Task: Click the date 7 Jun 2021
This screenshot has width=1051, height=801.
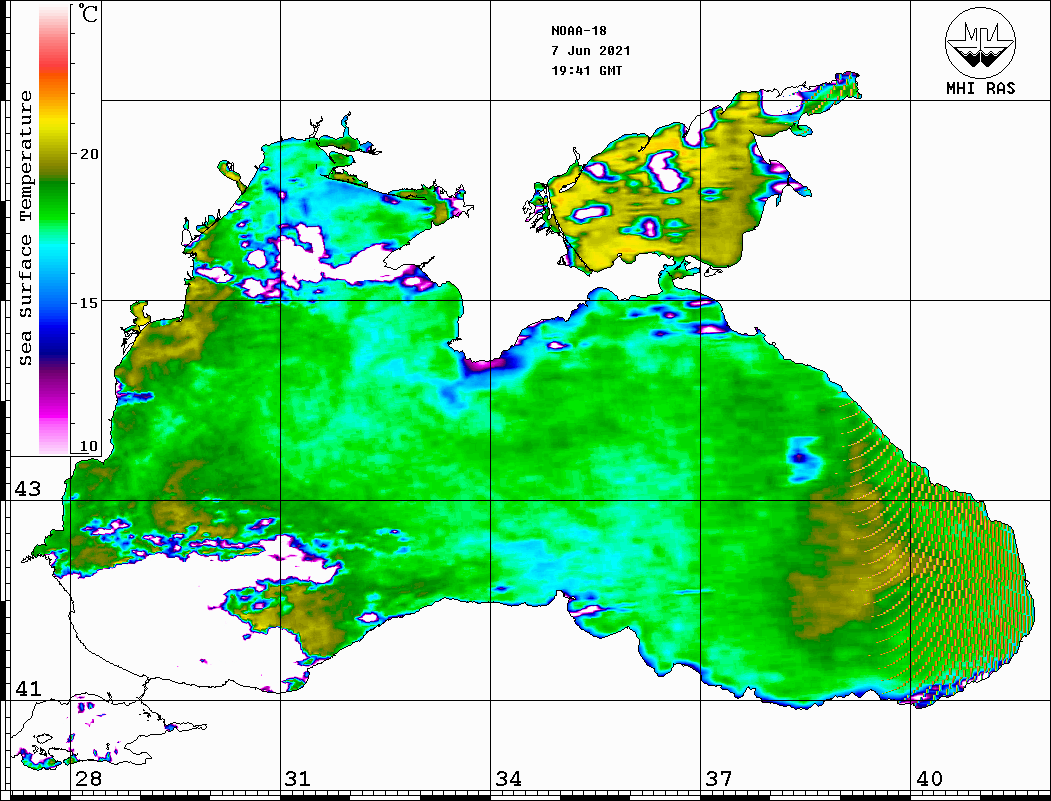Action: coord(591,51)
